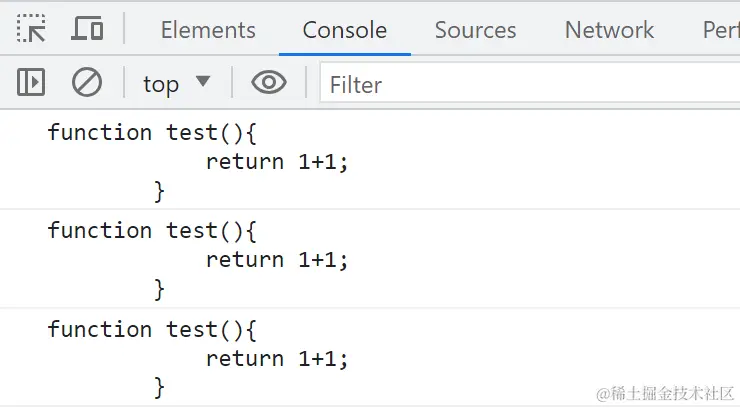
Task: Open the 'top' JavaScript context dropdown
Action: [176, 83]
